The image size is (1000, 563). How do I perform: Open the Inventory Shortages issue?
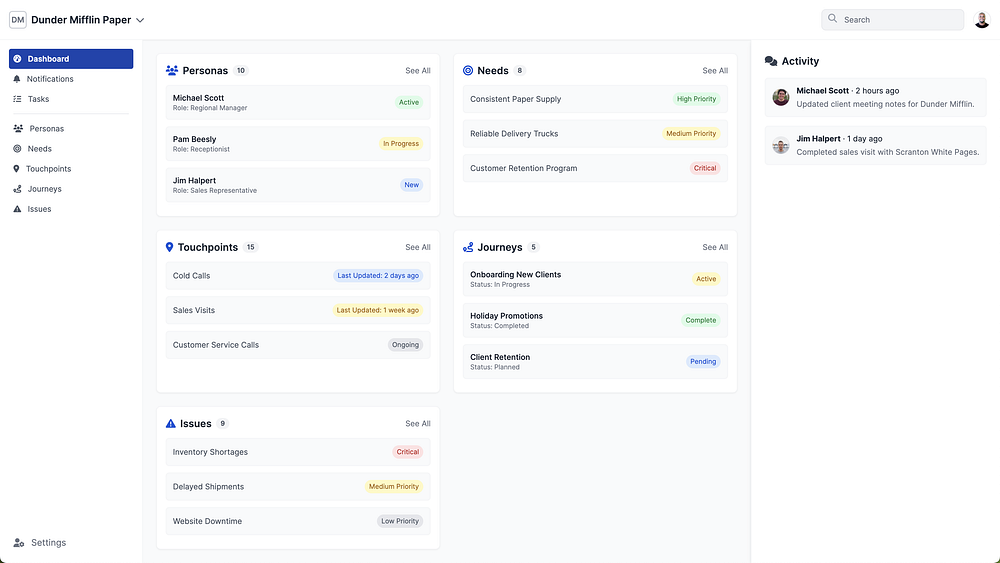[x=298, y=452]
